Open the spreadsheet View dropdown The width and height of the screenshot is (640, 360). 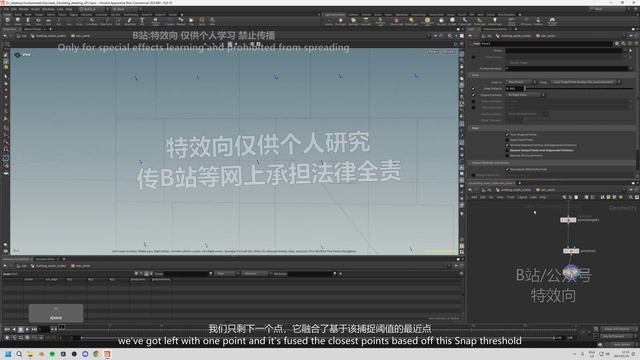click(227, 273)
